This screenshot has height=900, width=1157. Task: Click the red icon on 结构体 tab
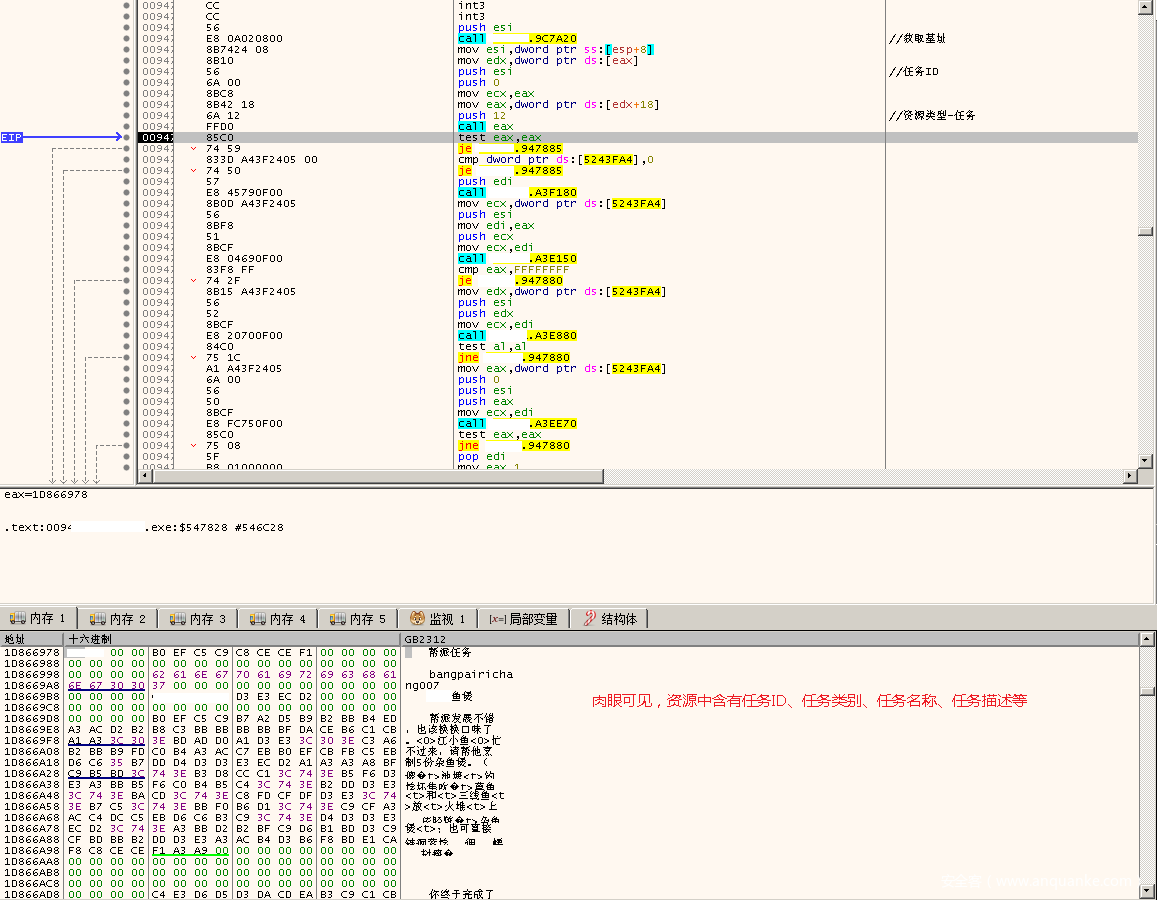click(x=589, y=619)
